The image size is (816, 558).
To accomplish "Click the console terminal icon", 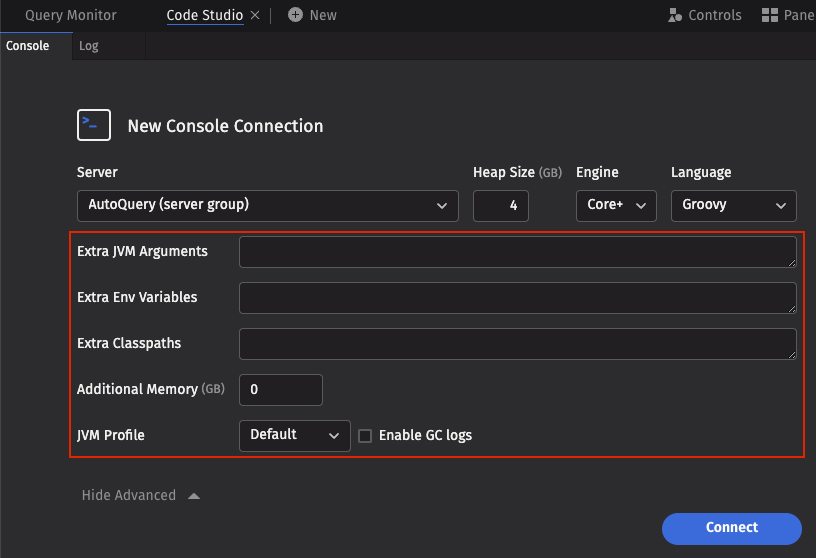I will 94,125.
